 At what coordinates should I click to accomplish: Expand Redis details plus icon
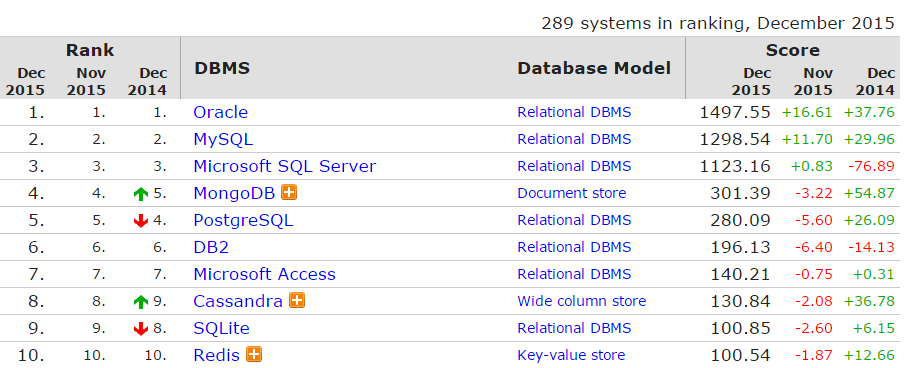click(254, 354)
